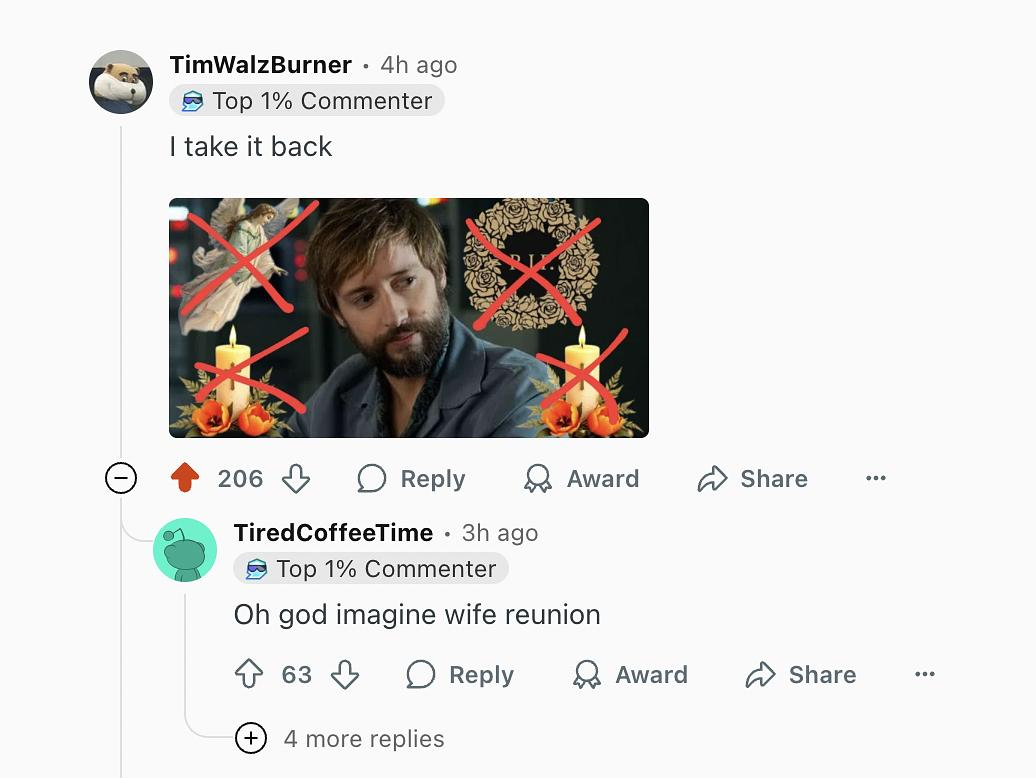Award TiredCoffeeTime's reply
Image resolution: width=1036 pixels, height=778 pixels.
pos(630,675)
